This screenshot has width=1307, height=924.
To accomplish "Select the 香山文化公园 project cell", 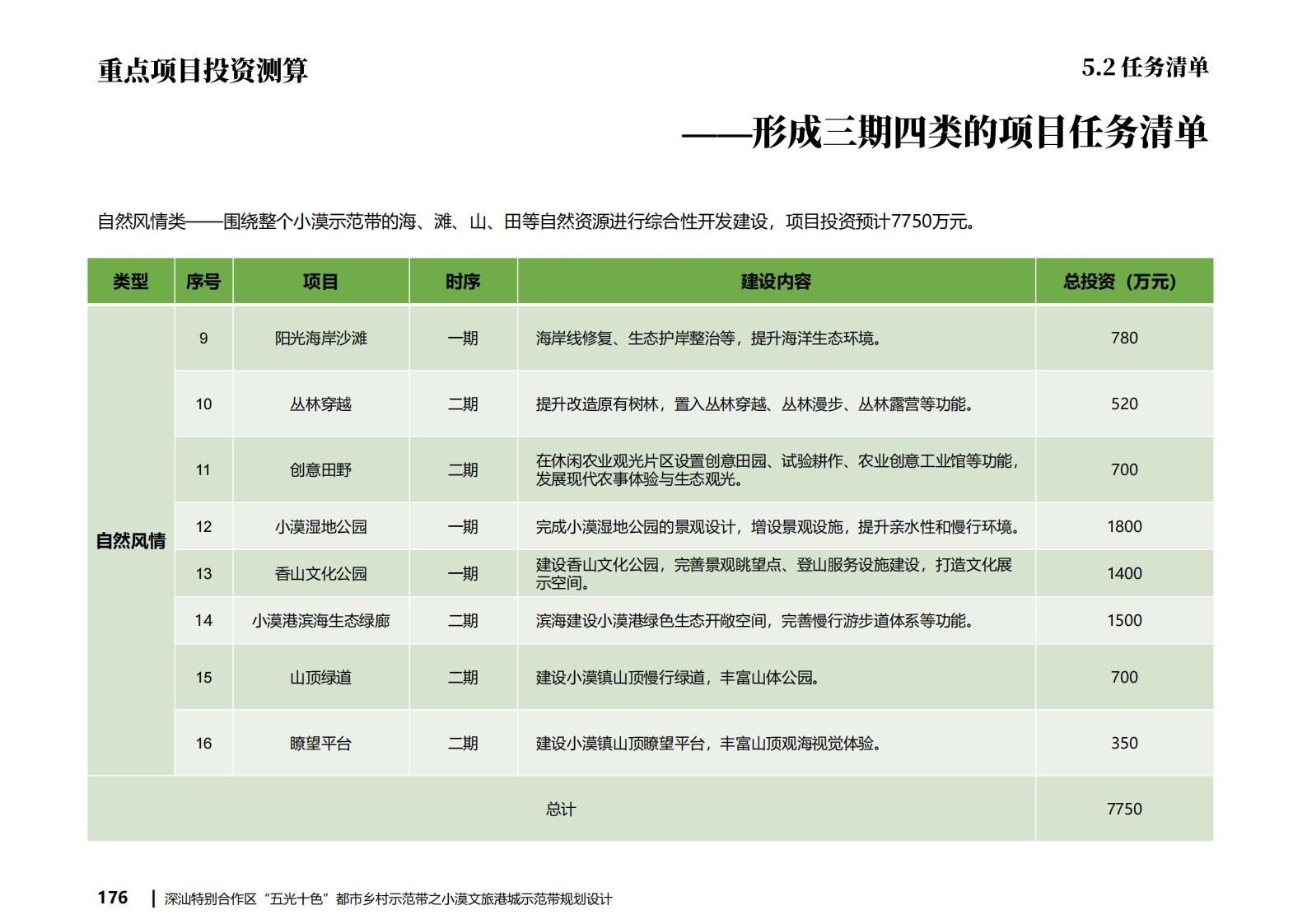I will 321,574.
